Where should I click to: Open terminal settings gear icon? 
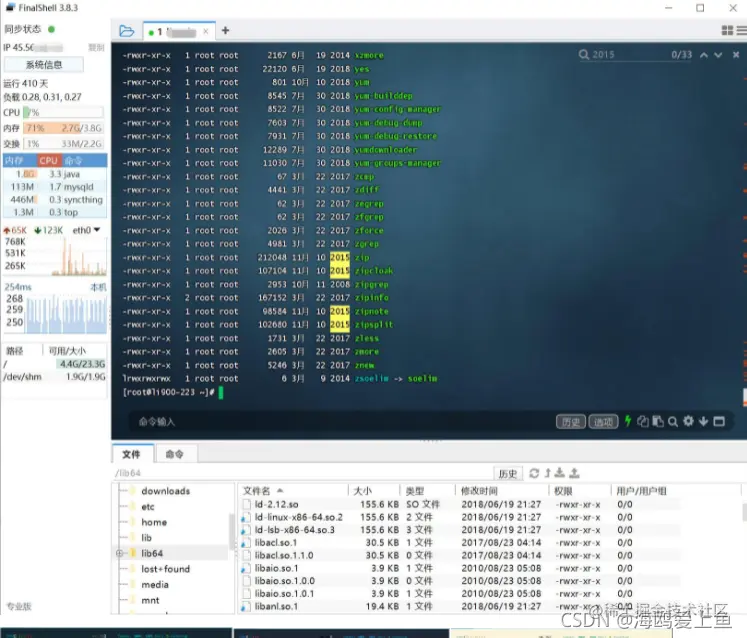point(688,421)
